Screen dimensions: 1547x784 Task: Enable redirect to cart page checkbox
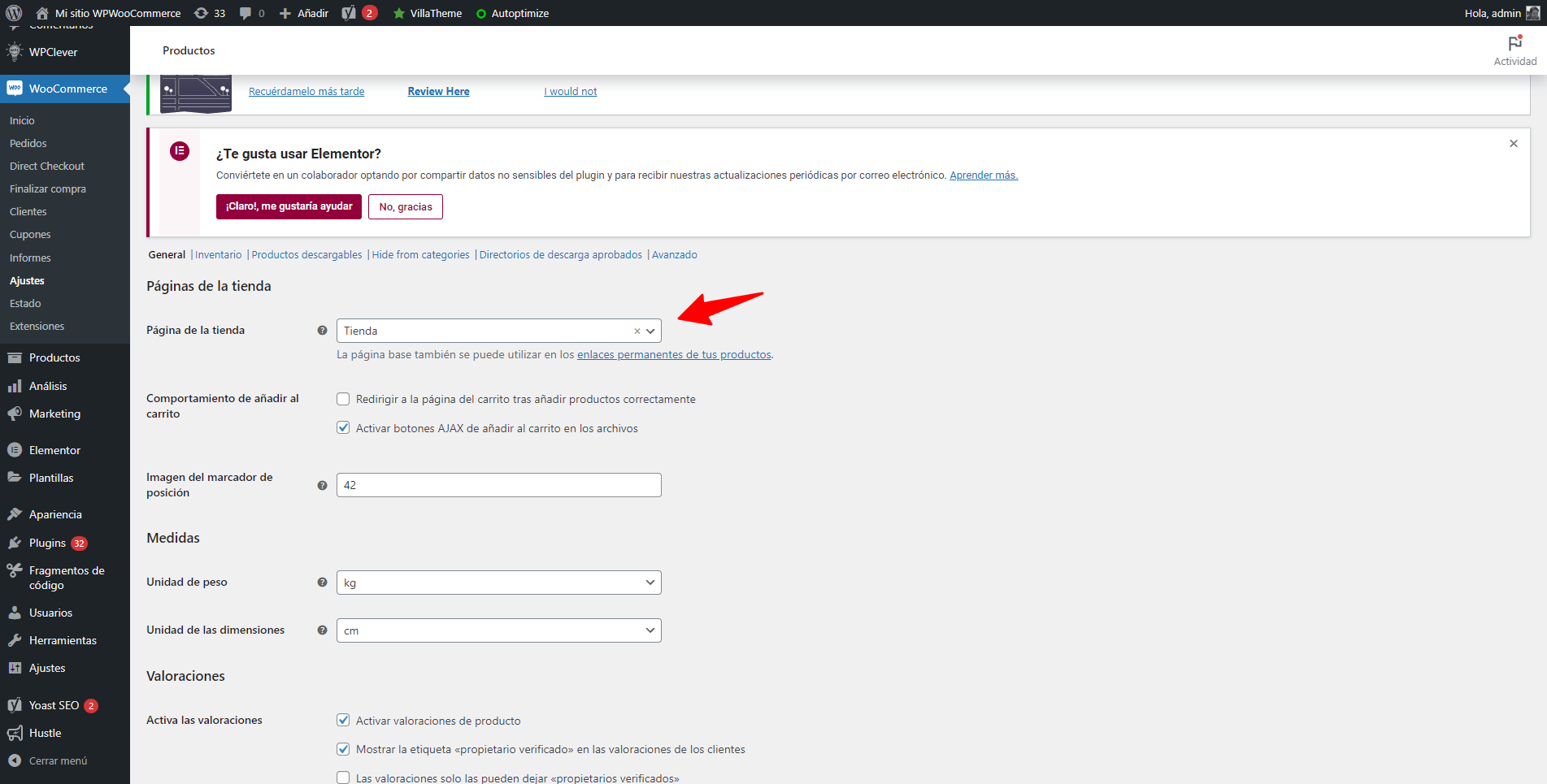click(343, 399)
